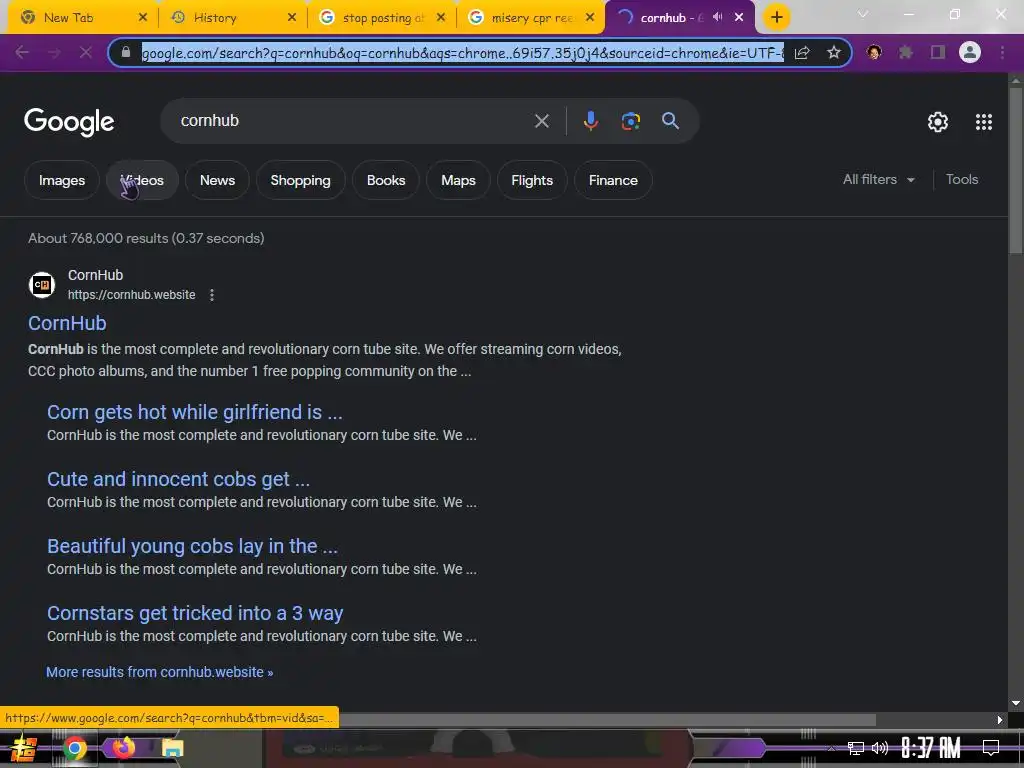
Task: Submit search with the magnifier icon
Action: click(x=670, y=121)
